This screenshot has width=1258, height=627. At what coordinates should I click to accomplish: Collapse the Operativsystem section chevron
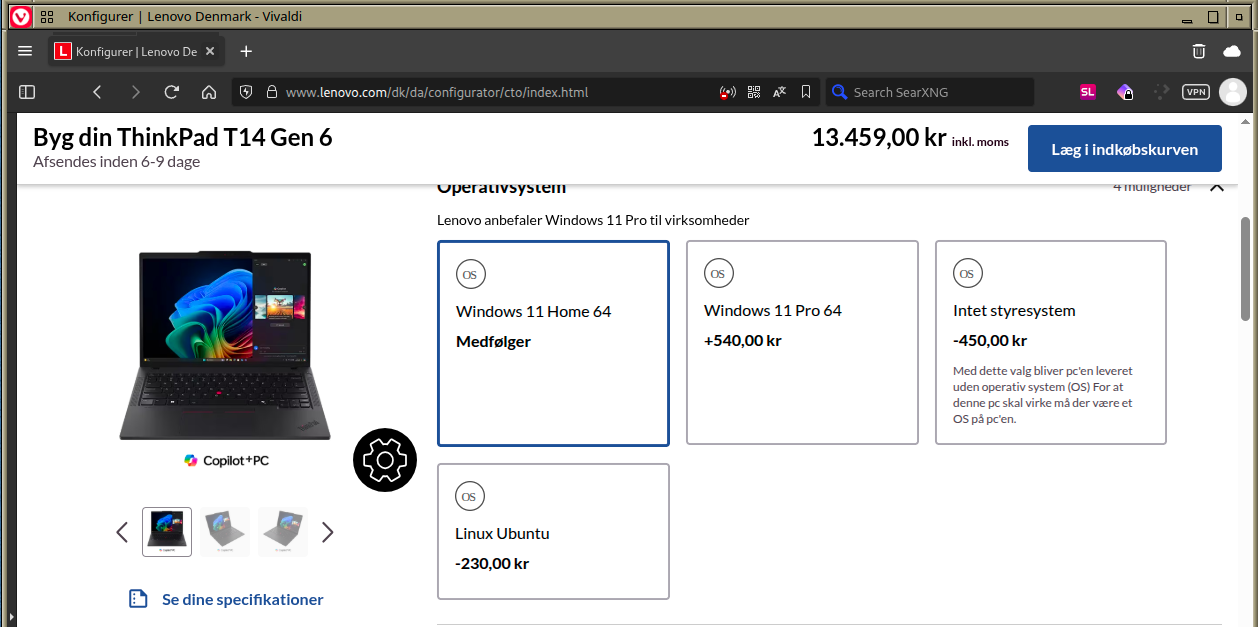1216,187
